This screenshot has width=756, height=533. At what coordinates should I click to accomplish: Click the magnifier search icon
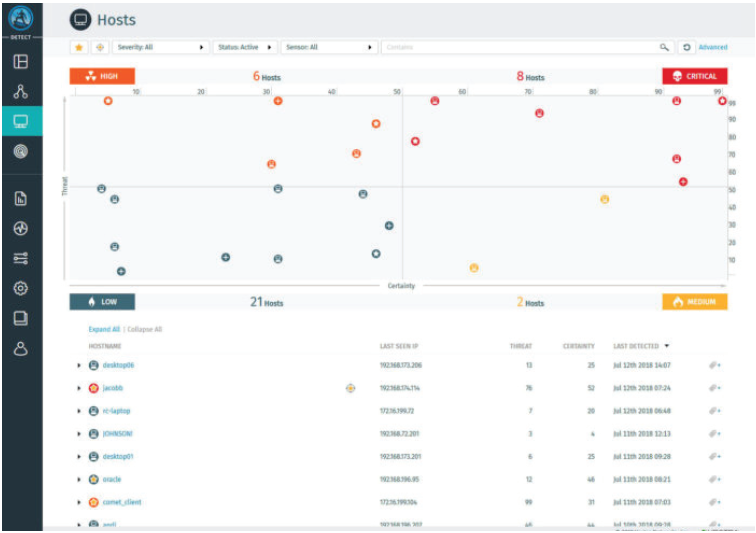pyautogui.click(x=664, y=47)
